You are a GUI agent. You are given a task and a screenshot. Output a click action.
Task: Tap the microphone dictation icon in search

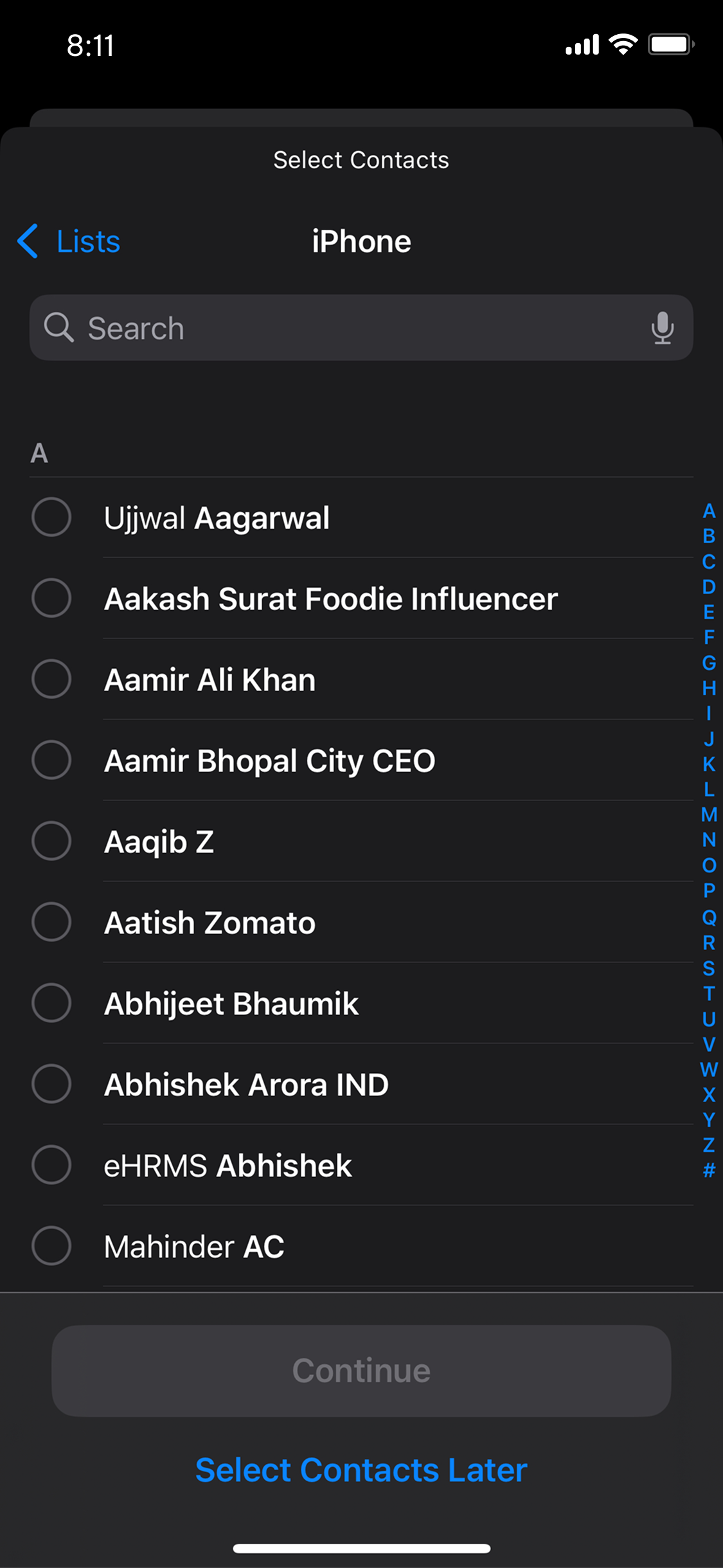[x=662, y=328]
